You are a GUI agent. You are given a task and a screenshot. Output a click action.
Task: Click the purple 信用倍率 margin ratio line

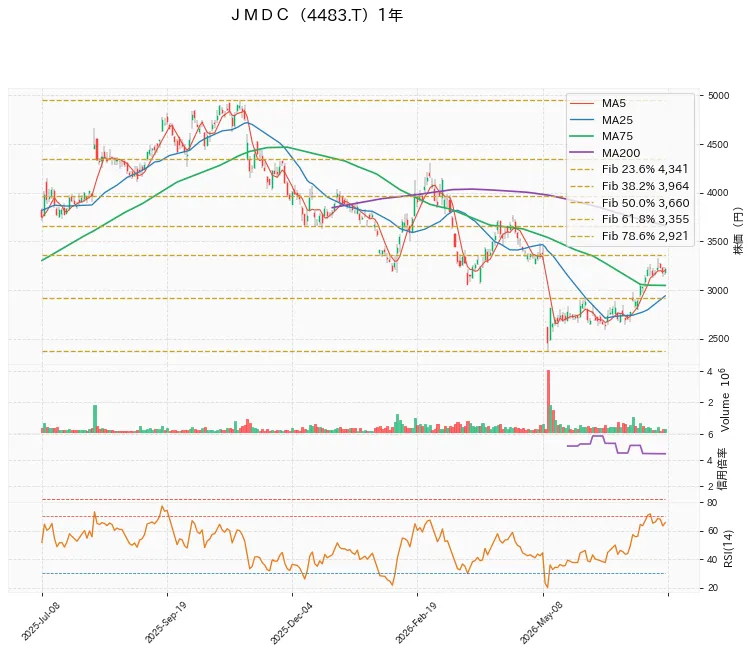click(x=616, y=446)
